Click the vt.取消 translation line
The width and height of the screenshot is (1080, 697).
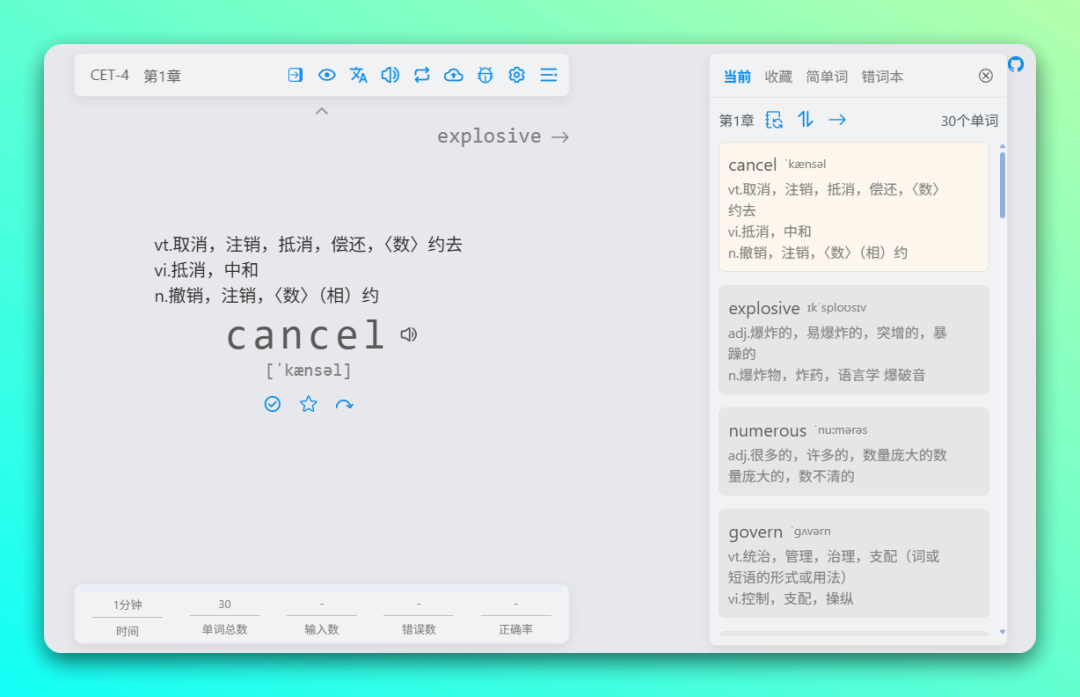[308, 245]
